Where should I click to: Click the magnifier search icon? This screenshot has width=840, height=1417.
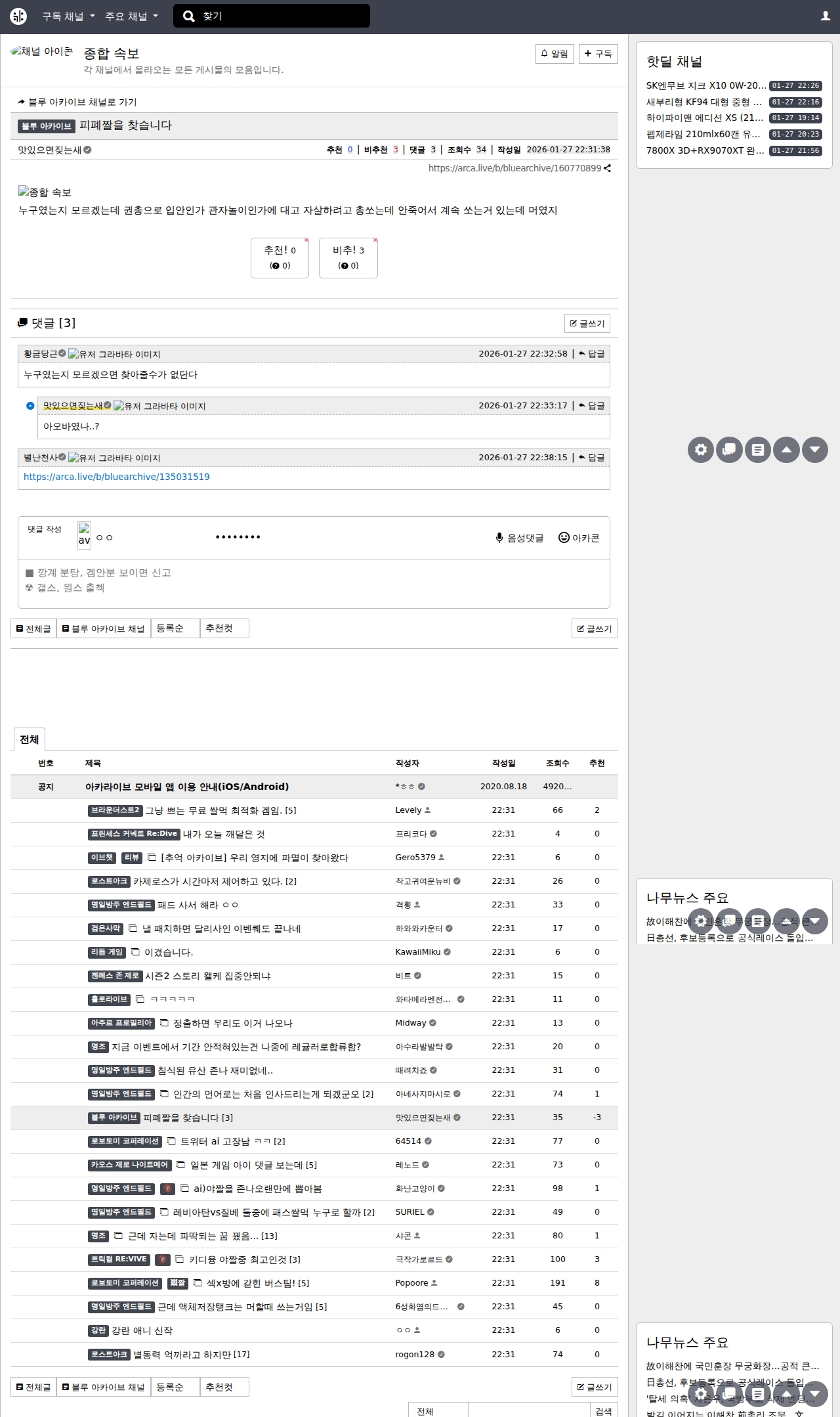pyautogui.click(x=188, y=16)
